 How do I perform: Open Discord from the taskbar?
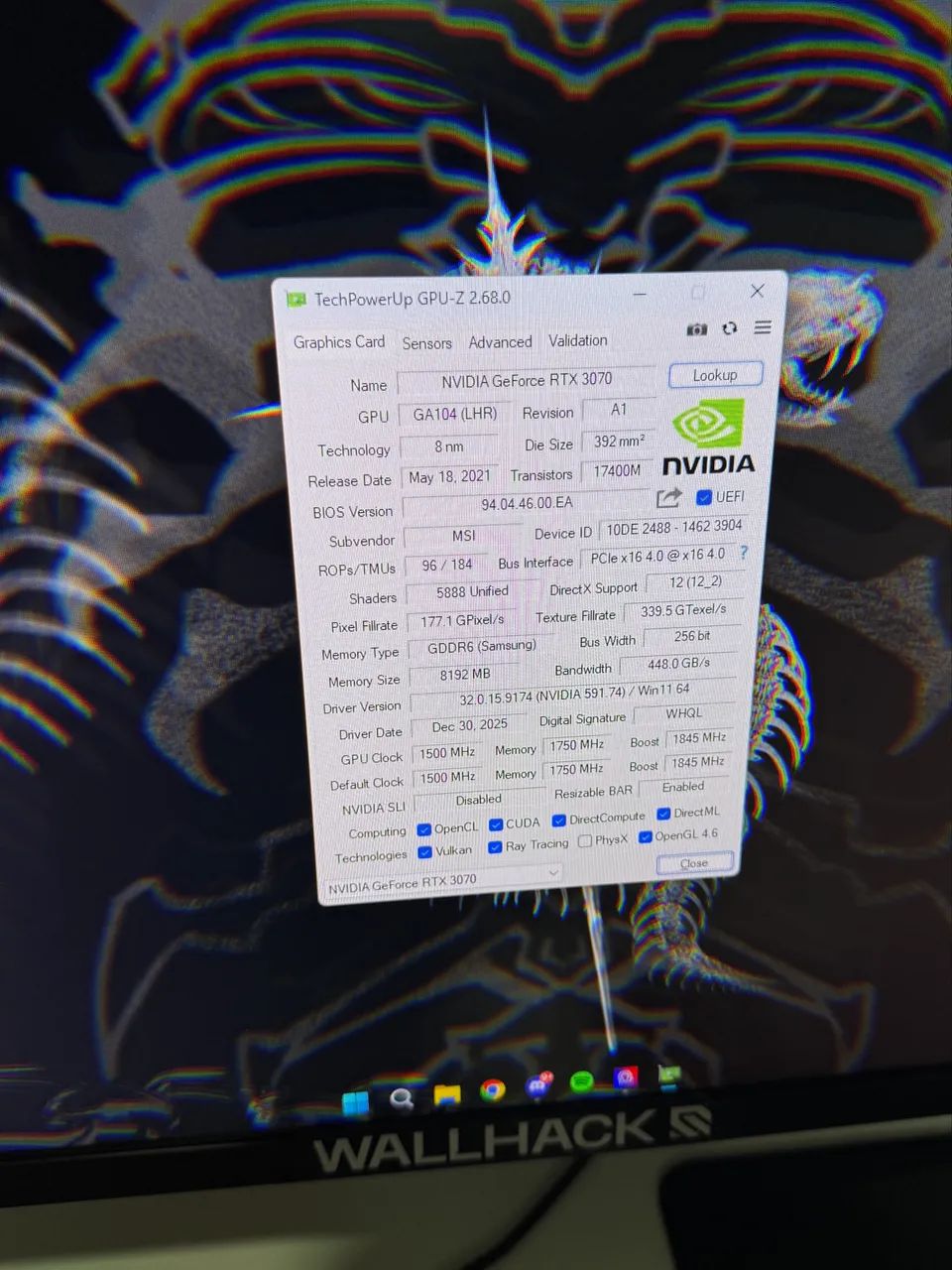pyautogui.click(x=538, y=1085)
